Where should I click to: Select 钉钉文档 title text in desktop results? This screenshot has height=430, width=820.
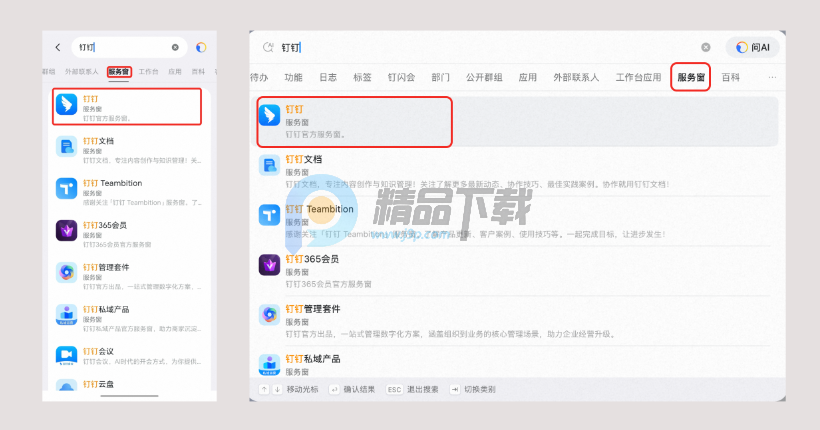tap(304, 159)
